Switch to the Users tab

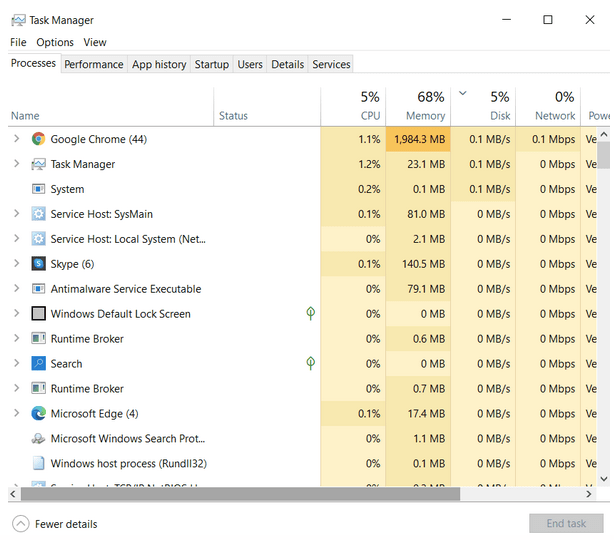[250, 64]
